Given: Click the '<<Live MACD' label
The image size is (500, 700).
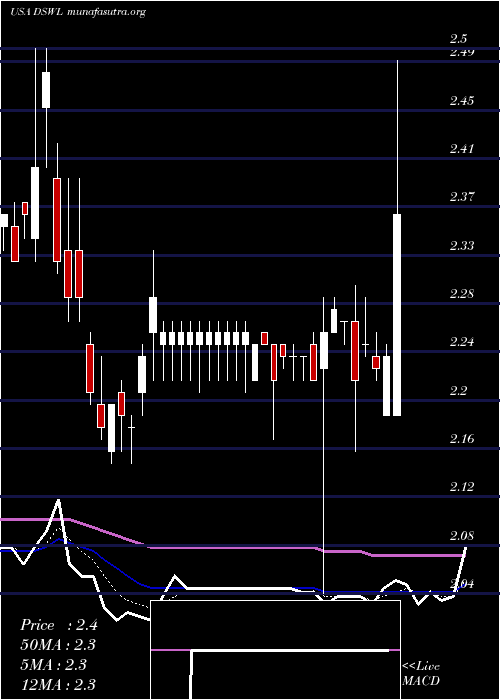Looking at the screenshot, I should [x=421, y=674].
